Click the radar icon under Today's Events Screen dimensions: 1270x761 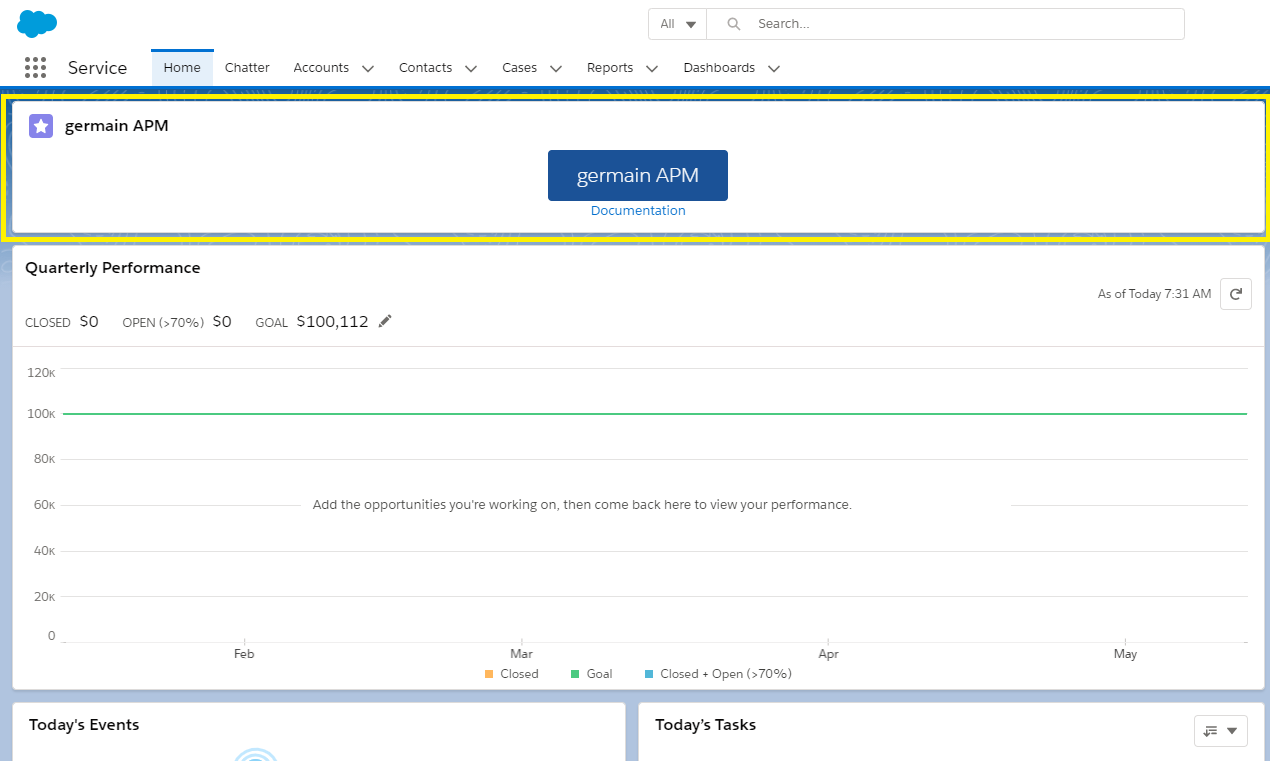pyautogui.click(x=257, y=756)
